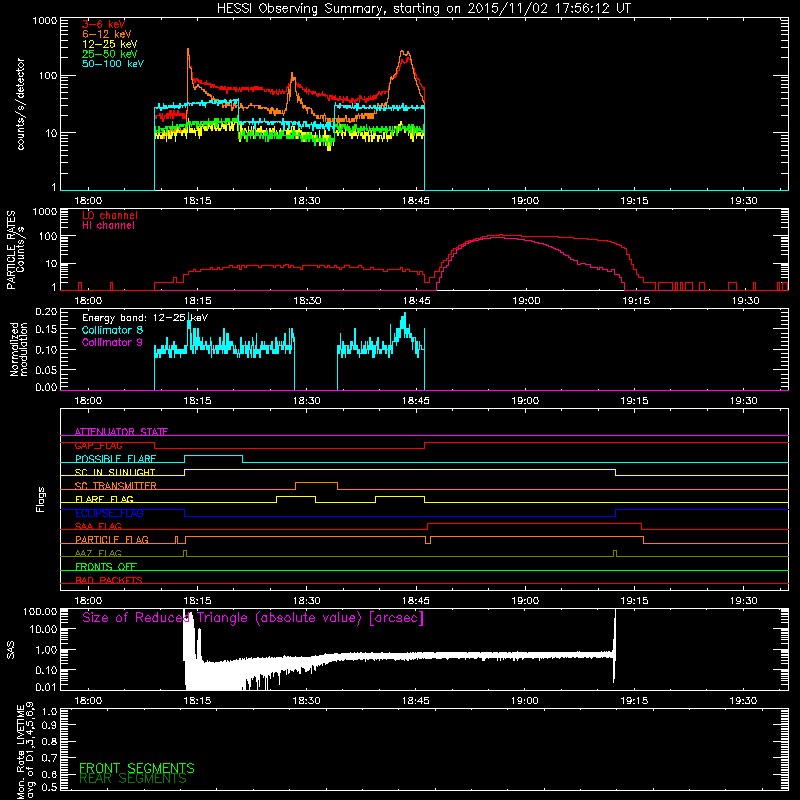Viewport: 800px width, 800px height.
Task: Select the 6-12 keV legend label
Action: coord(107,34)
